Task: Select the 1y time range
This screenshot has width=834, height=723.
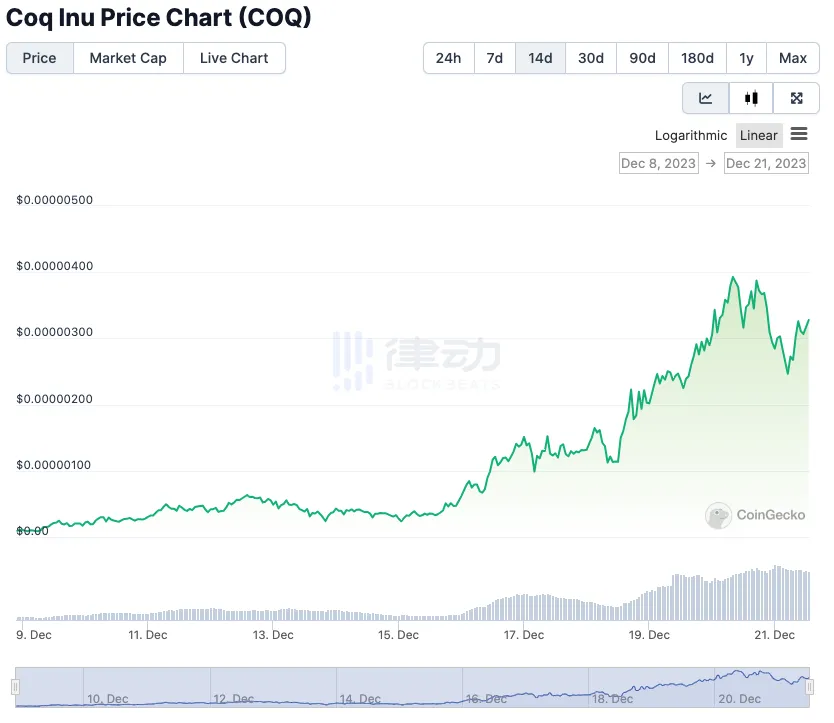Action: click(746, 58)
